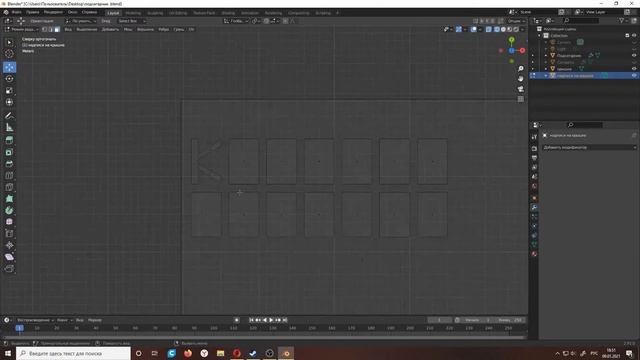This screenshot has height=360, width=640.
Task: Hide the selected outliner object via its eye
Action: [634, 76]
